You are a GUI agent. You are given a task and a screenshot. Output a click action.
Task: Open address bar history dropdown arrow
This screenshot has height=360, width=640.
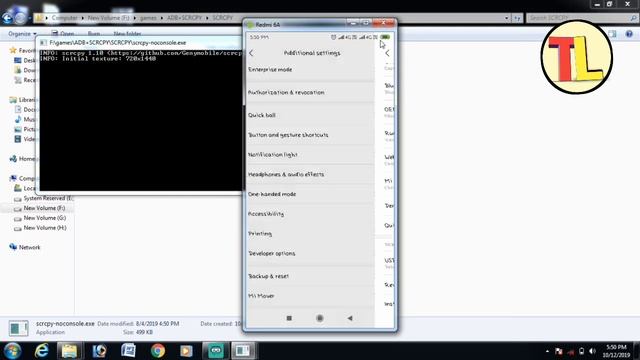[507, 18]
